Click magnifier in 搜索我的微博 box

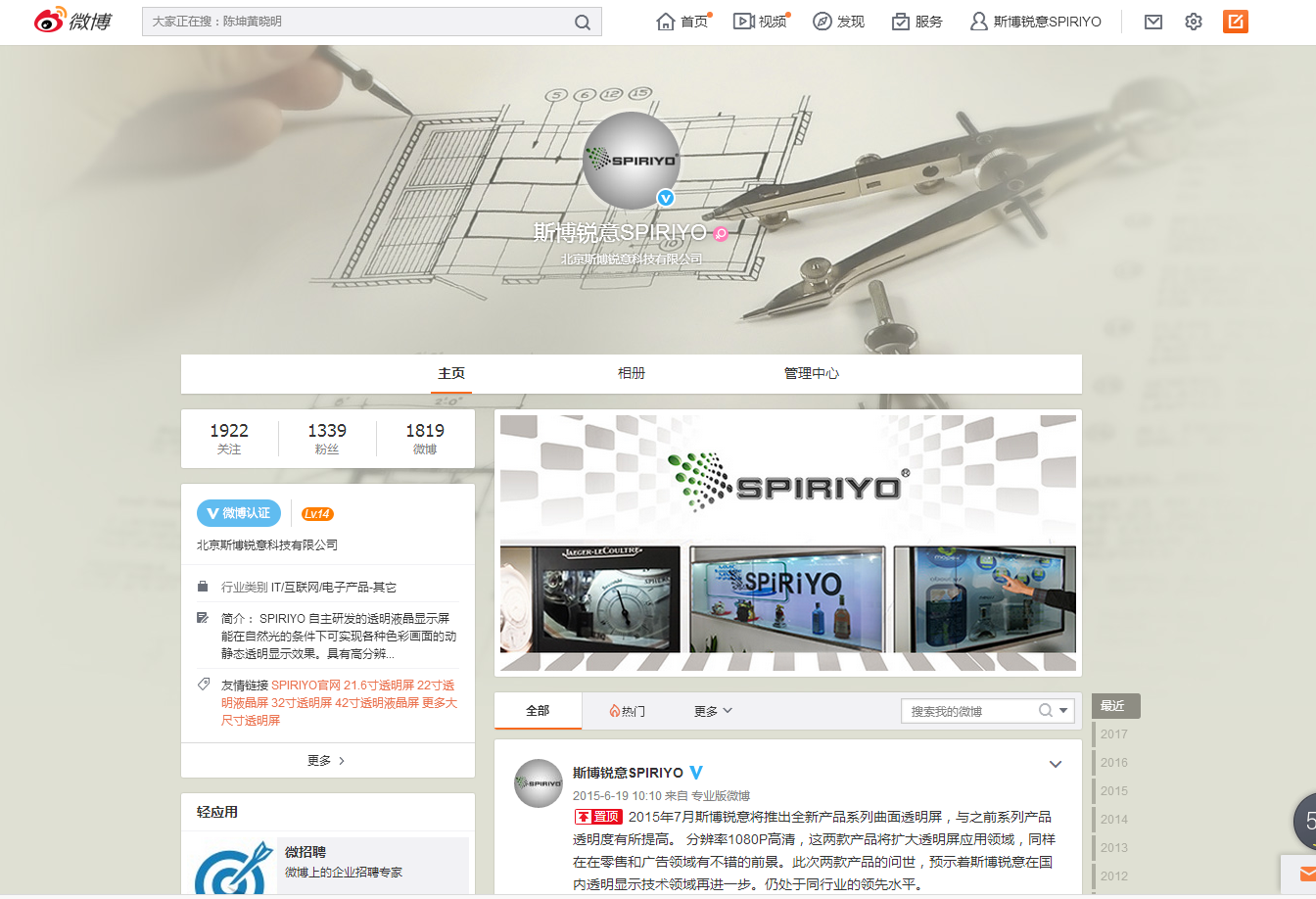pyautogui.click(x=1046, y=711)
